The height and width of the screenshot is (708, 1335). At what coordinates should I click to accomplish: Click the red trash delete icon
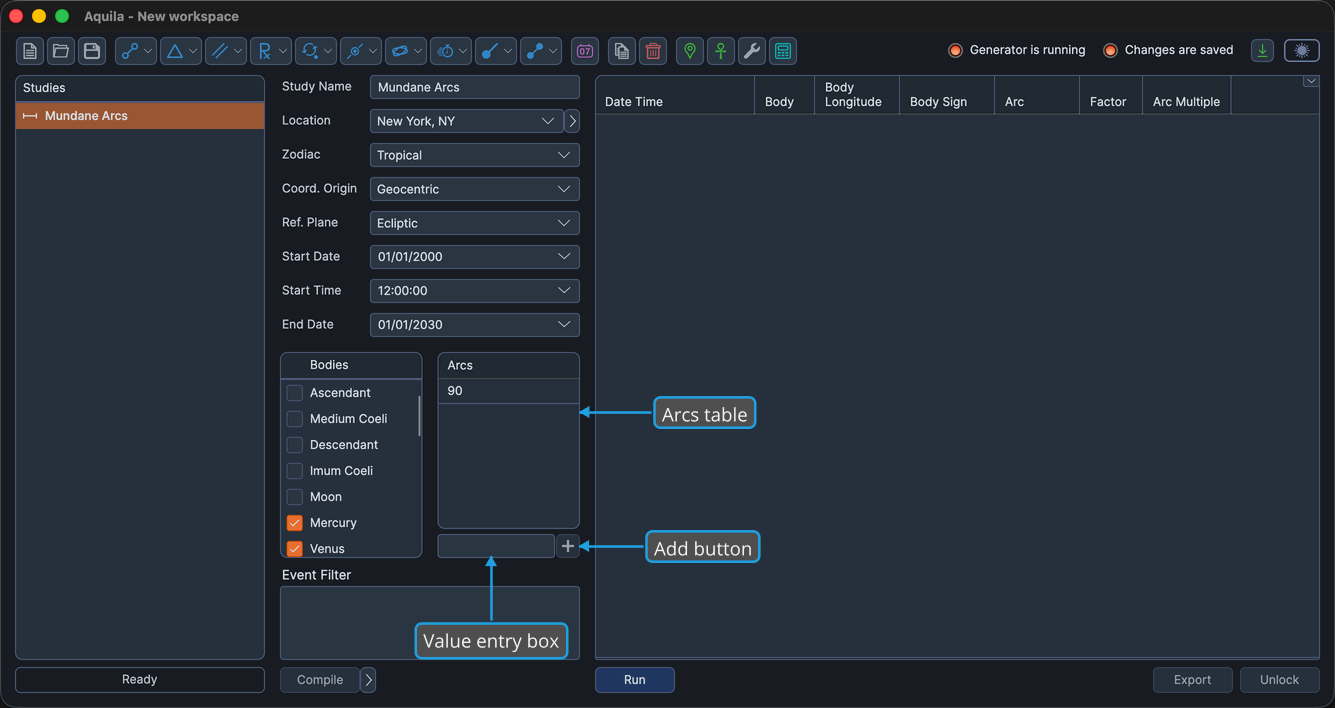click(x=653, y=51)
